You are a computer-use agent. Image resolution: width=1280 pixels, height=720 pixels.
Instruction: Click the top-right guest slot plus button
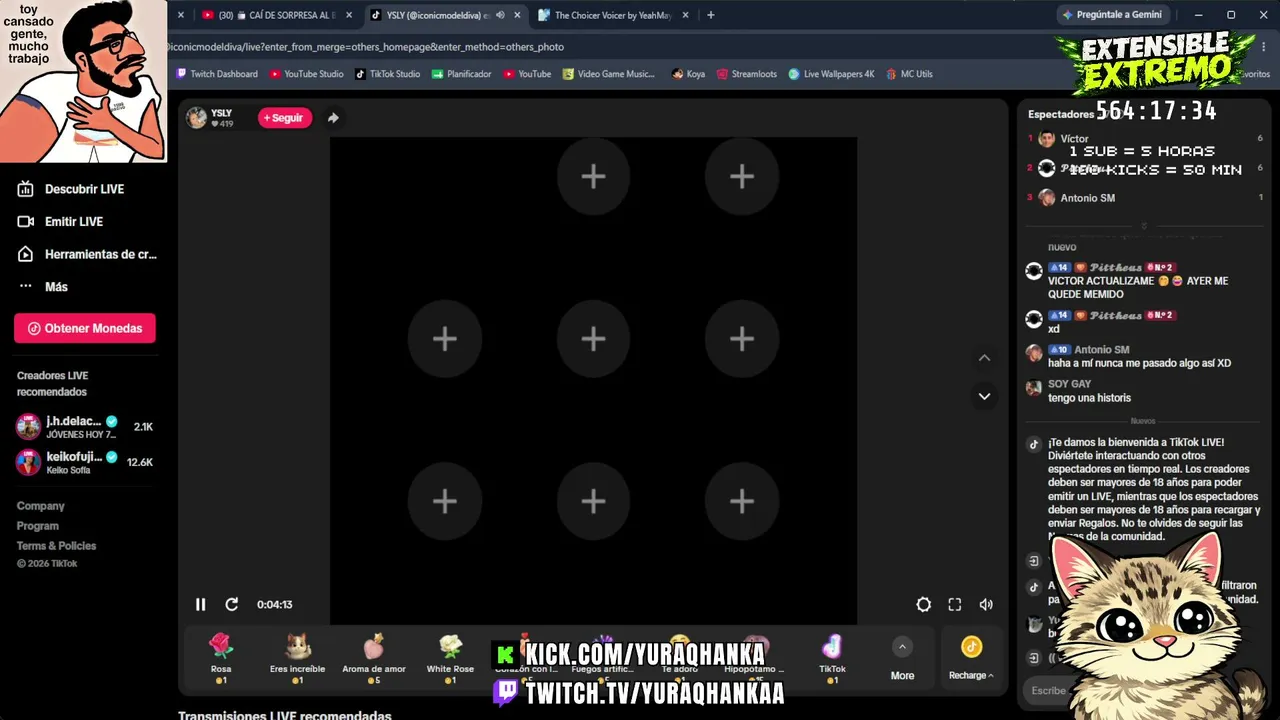(741, 177)
